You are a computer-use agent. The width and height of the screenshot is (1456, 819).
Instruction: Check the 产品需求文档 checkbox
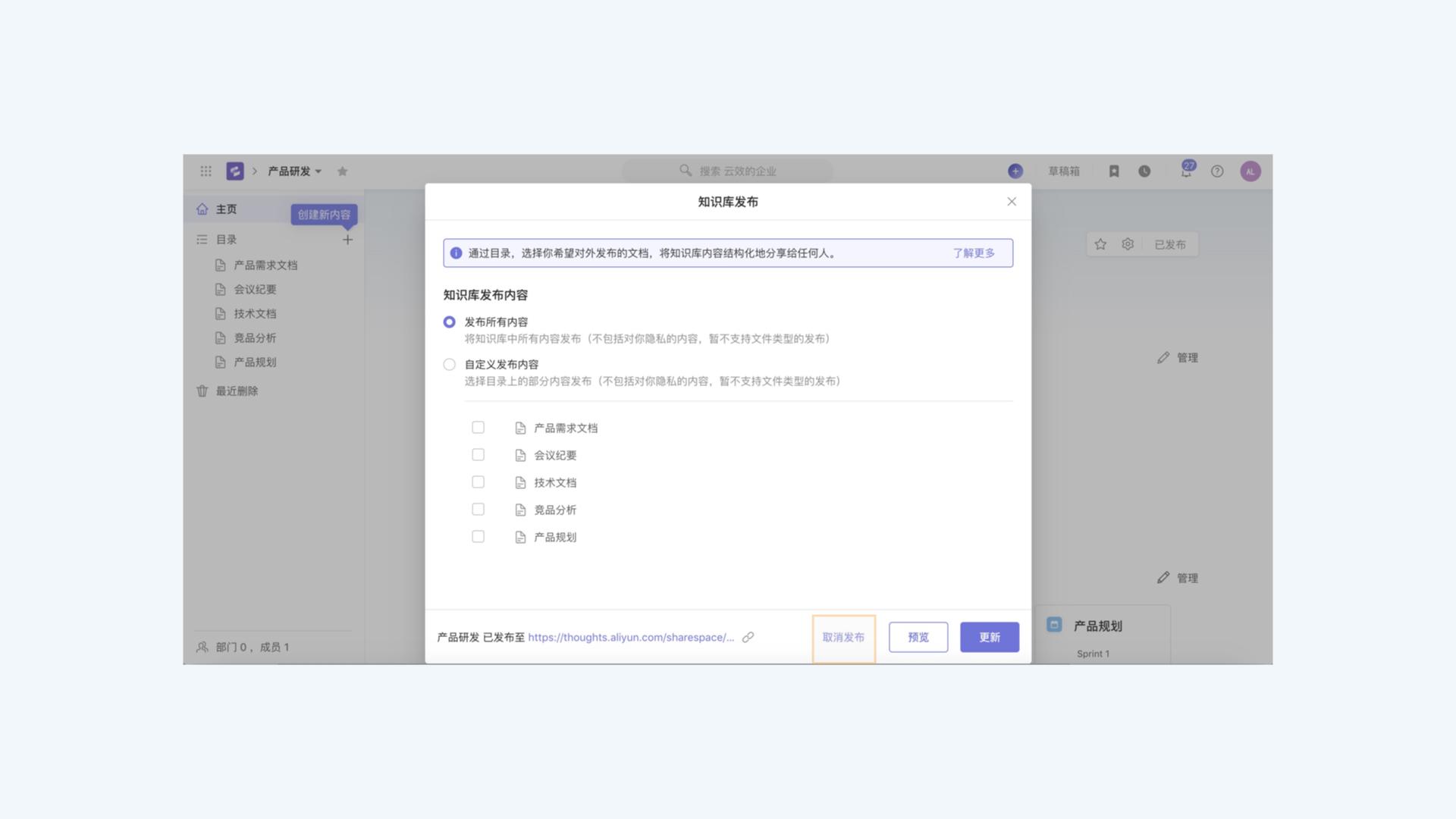[478, 428]
